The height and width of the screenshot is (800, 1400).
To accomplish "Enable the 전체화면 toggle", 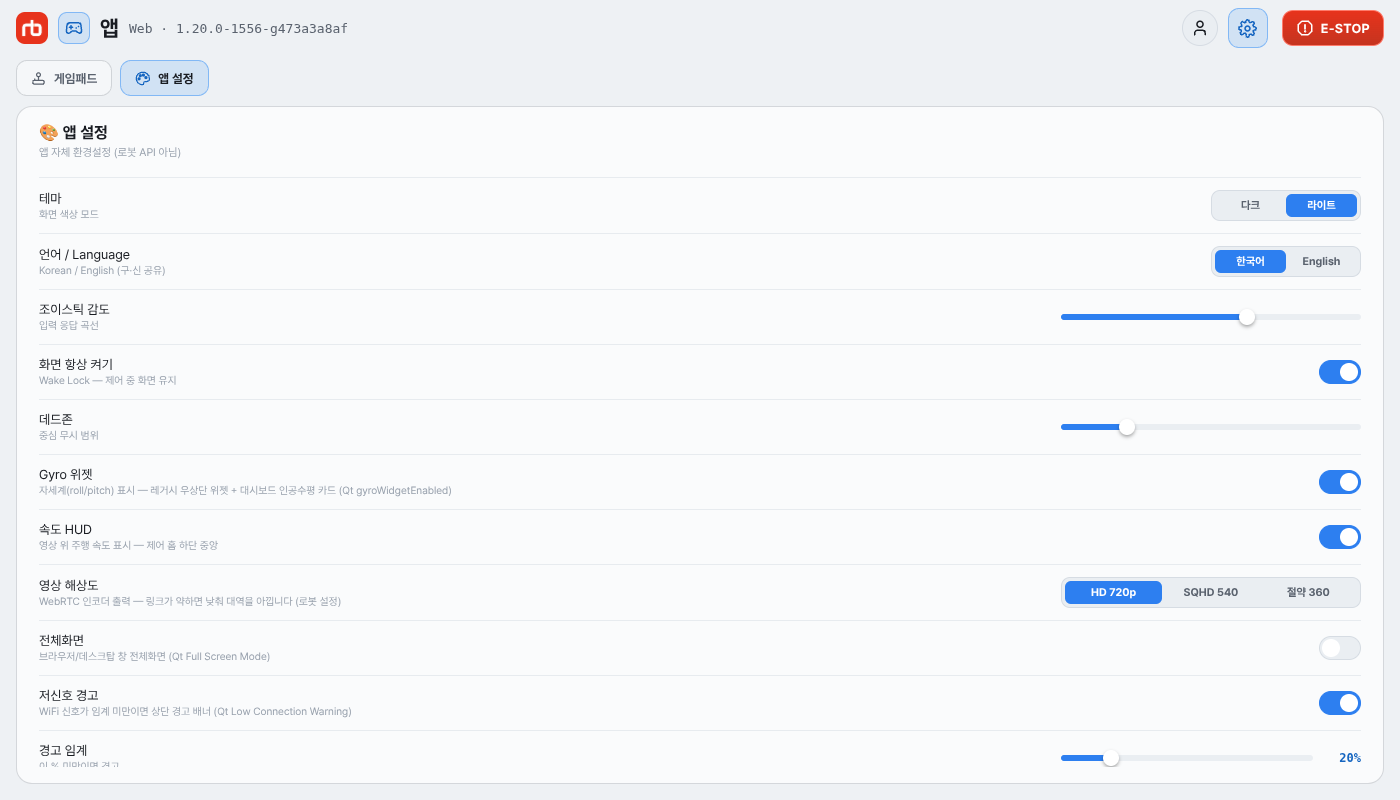I will [1340, 648].
